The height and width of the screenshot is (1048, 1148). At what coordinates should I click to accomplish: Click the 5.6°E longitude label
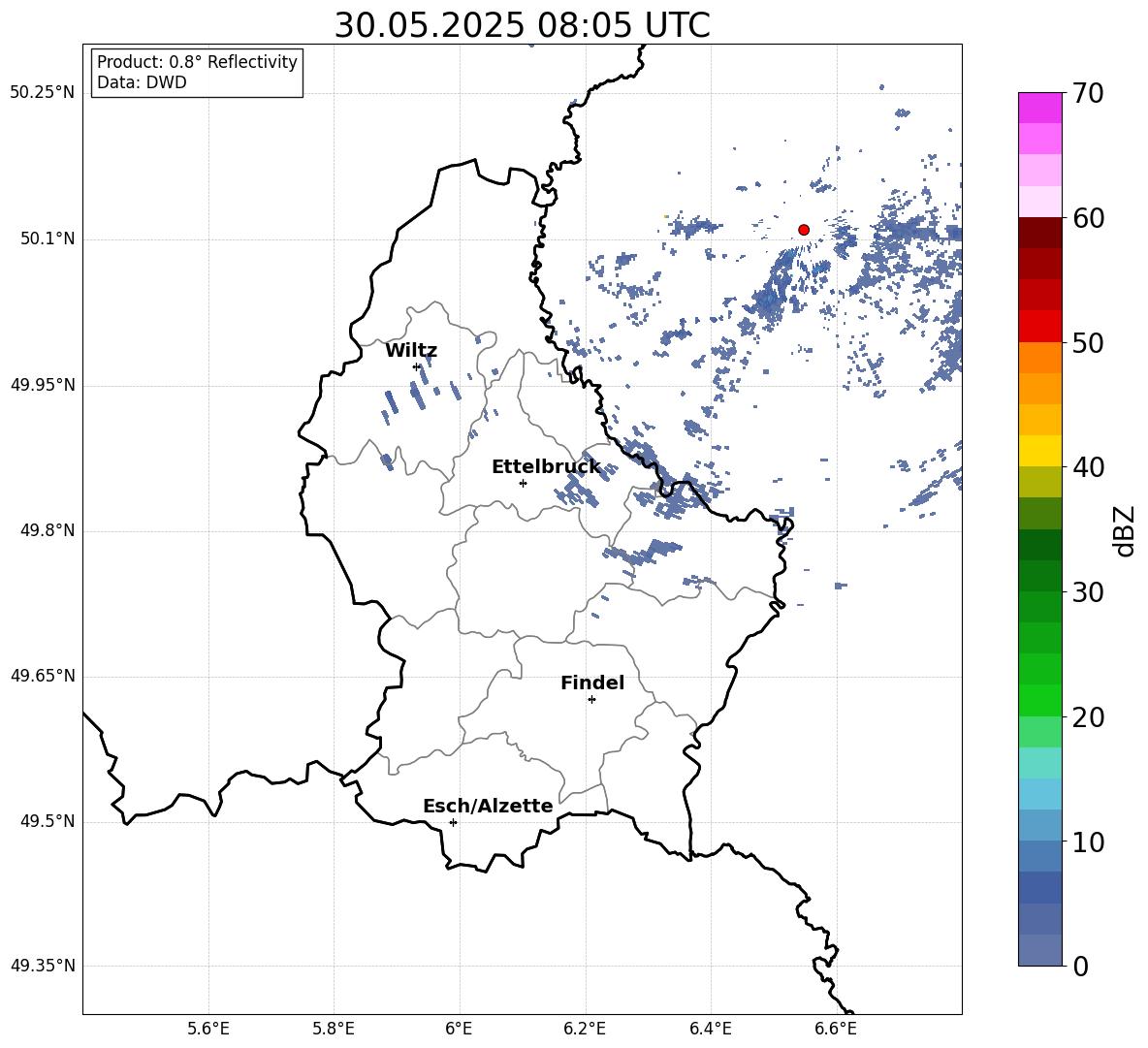tap(208, 1029)
